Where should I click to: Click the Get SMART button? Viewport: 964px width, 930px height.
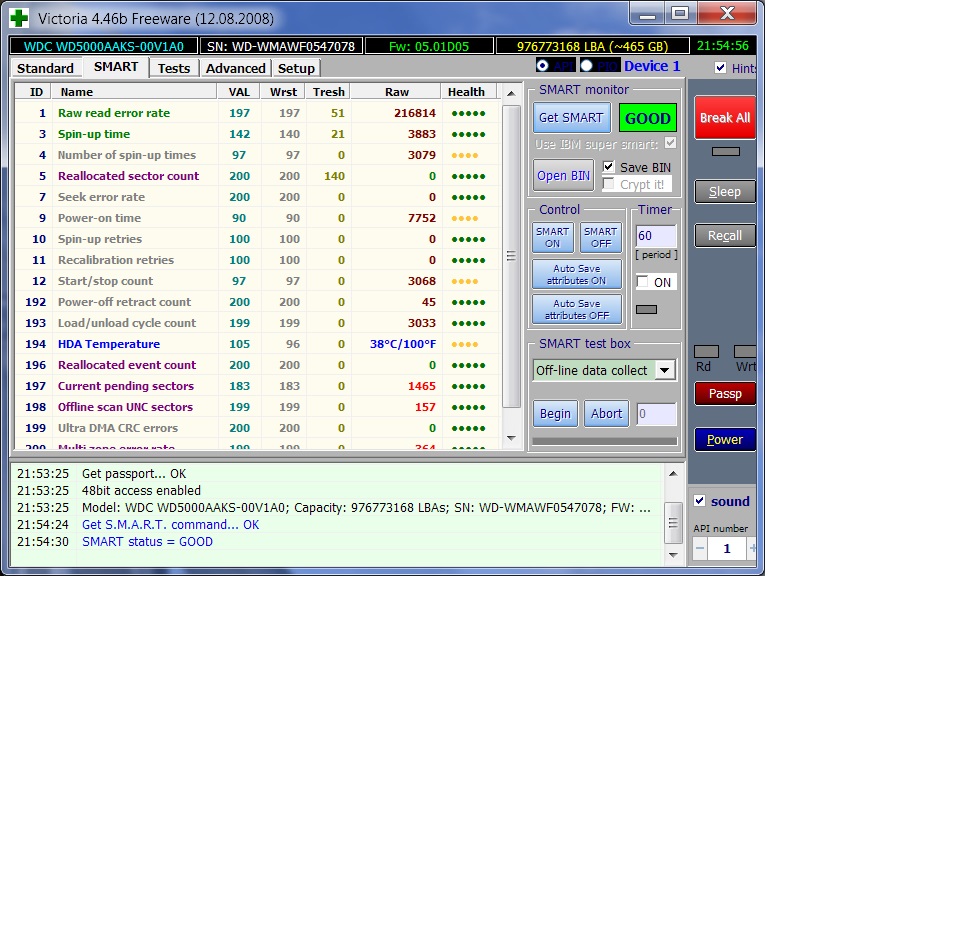(570, 118)
